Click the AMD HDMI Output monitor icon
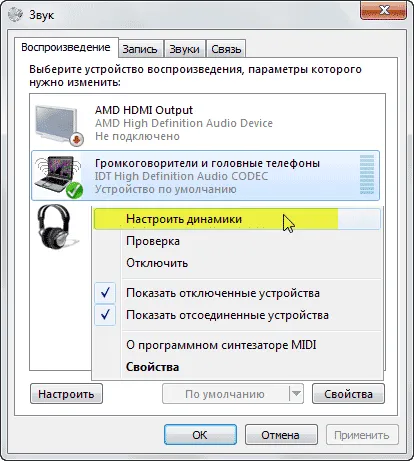The width and height of the screenshot is (414, 461). (x=59, y=125)
